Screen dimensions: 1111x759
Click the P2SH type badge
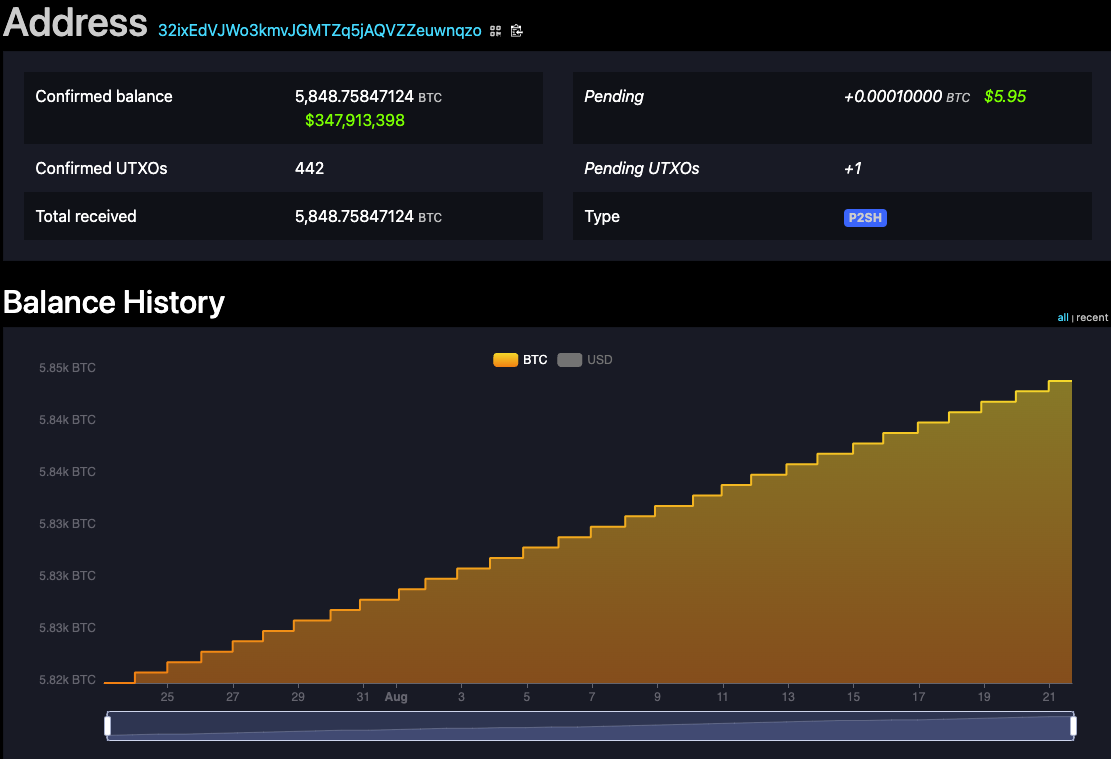[865, 218]
